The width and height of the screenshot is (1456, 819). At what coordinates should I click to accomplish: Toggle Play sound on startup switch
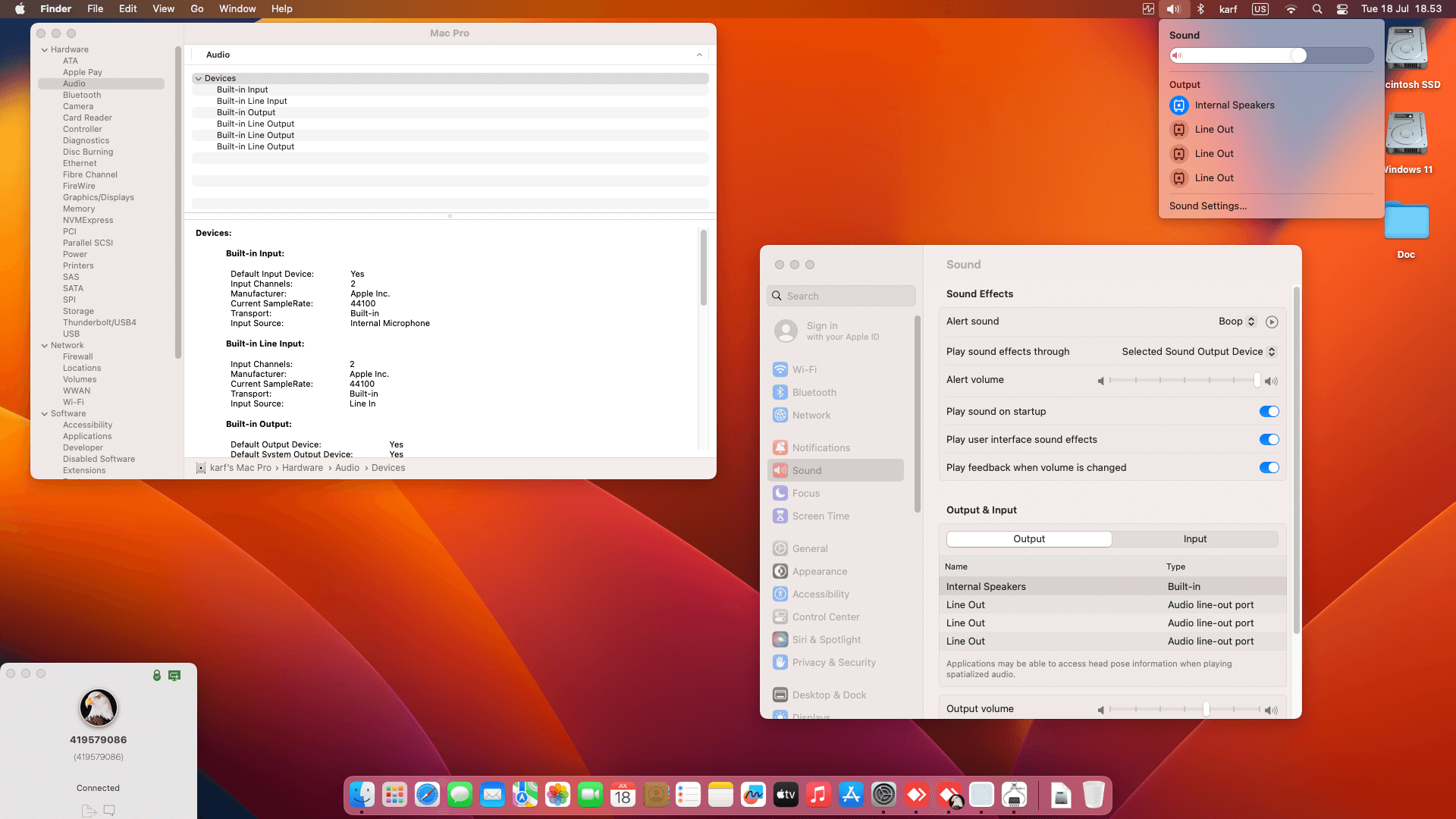point(1269,412)
